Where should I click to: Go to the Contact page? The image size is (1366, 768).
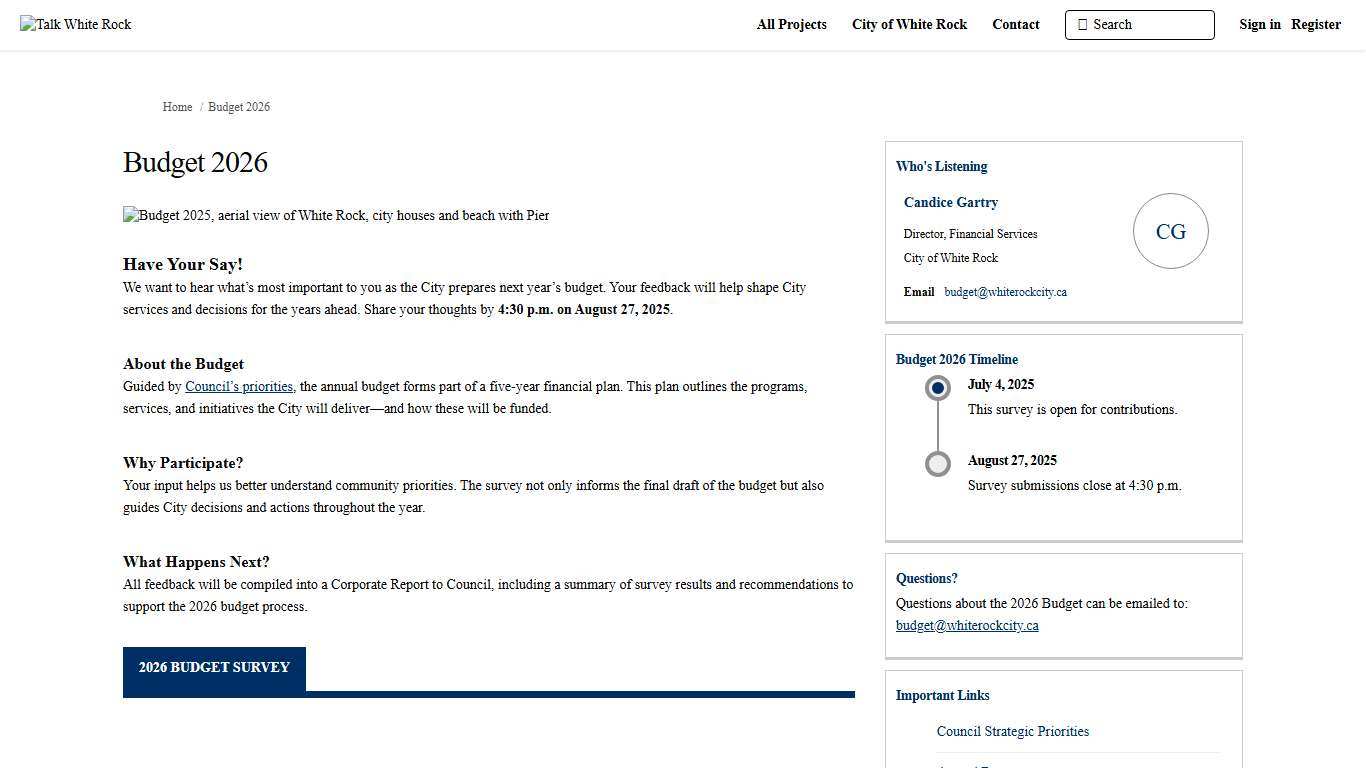1015,25
